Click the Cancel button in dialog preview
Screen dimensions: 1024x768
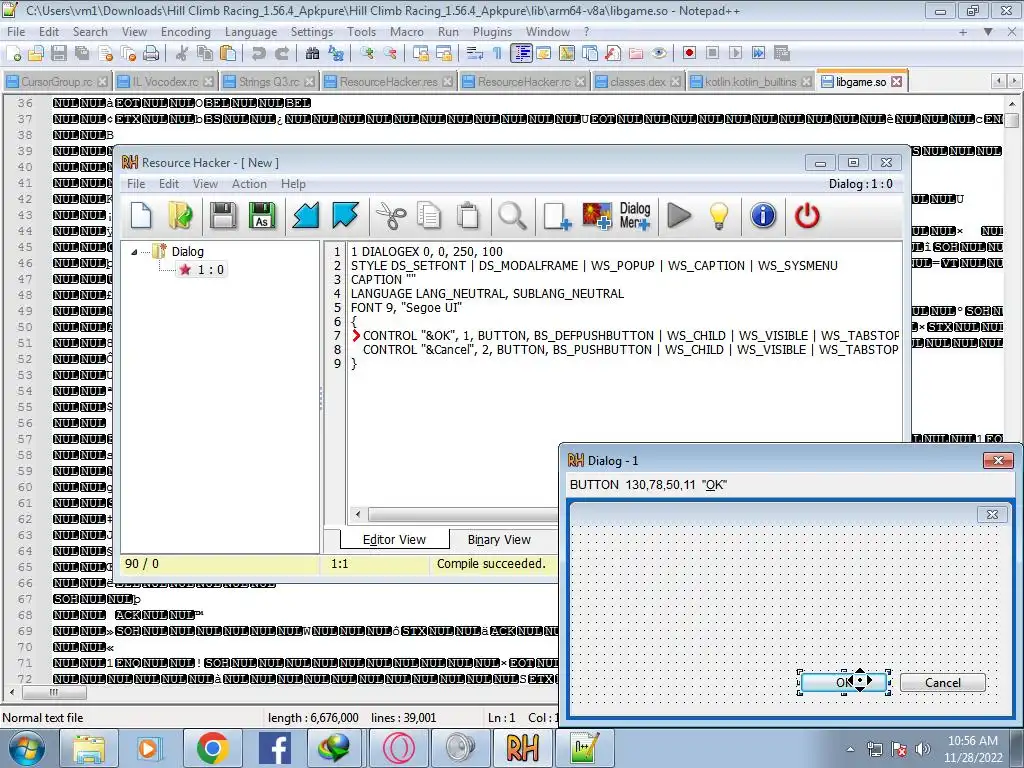(x=942, y=683)
